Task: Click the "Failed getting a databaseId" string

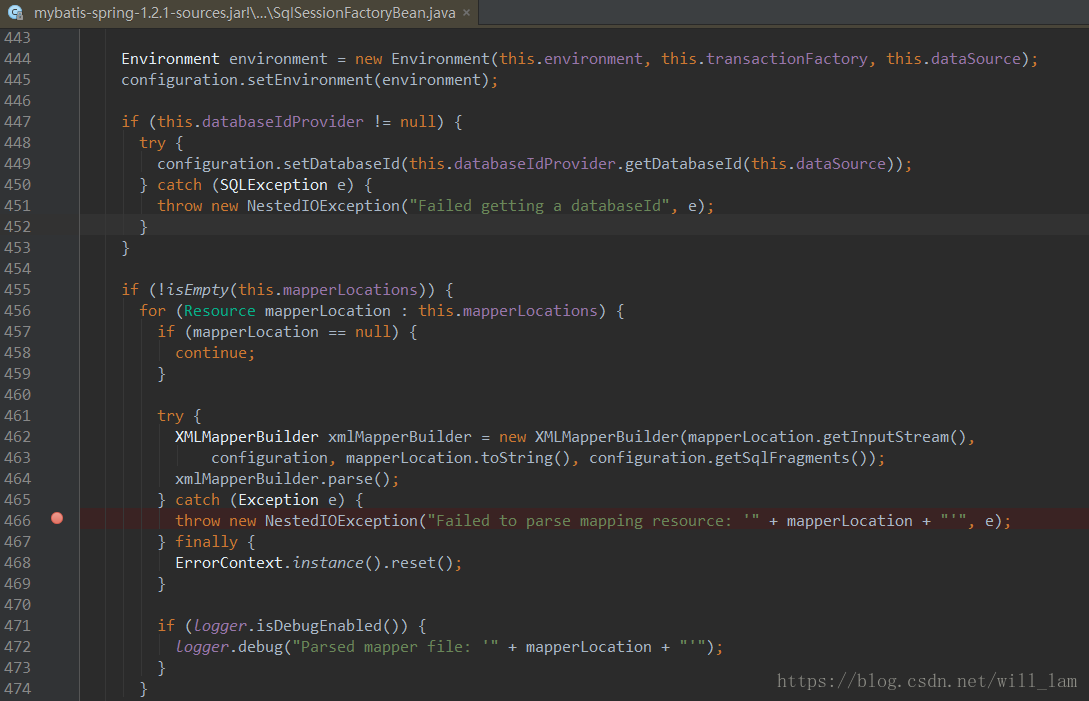Action: tap(540, 206)
